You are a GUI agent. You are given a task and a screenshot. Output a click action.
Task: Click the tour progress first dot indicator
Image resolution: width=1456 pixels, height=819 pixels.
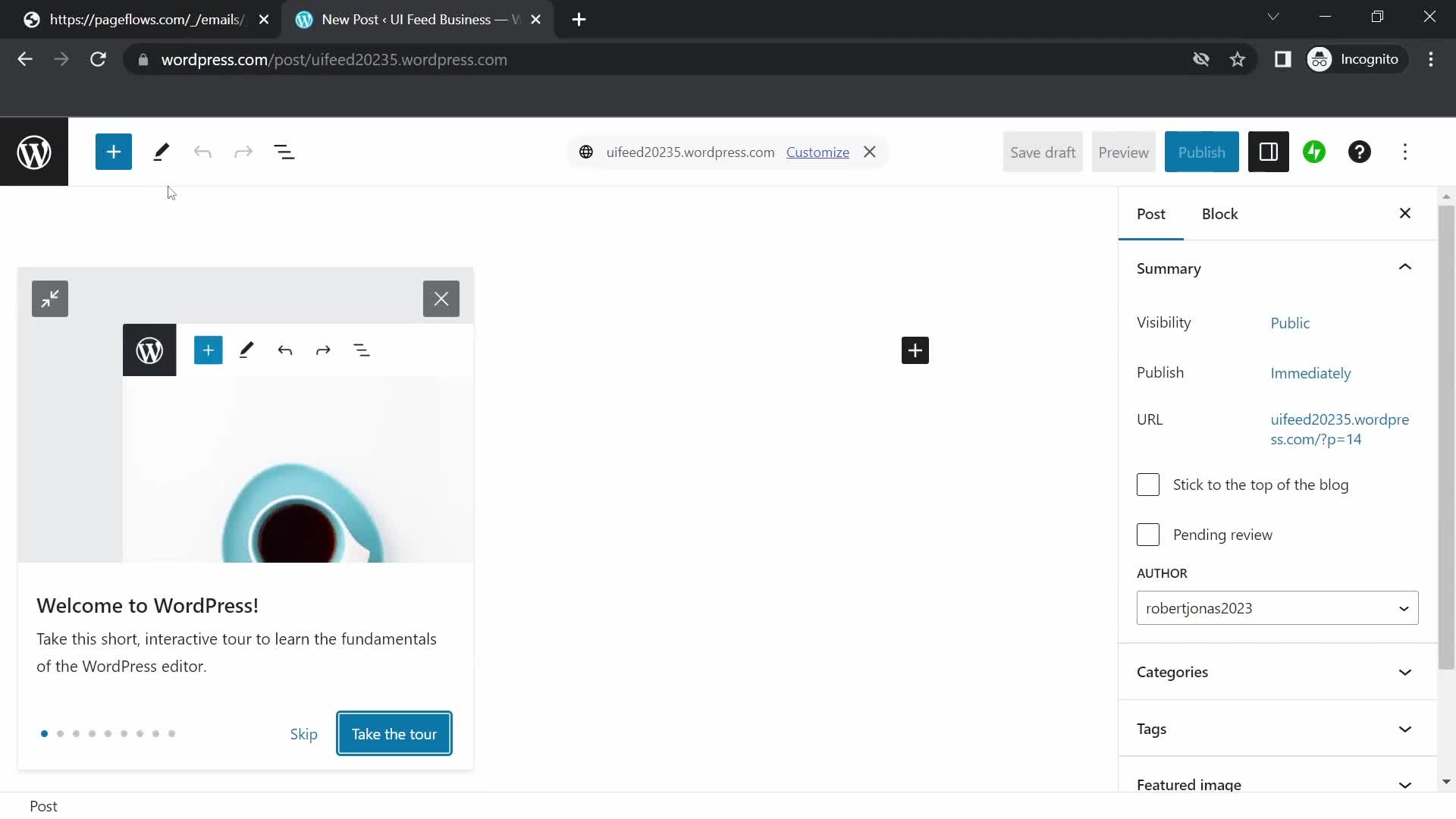pos(44,733)
